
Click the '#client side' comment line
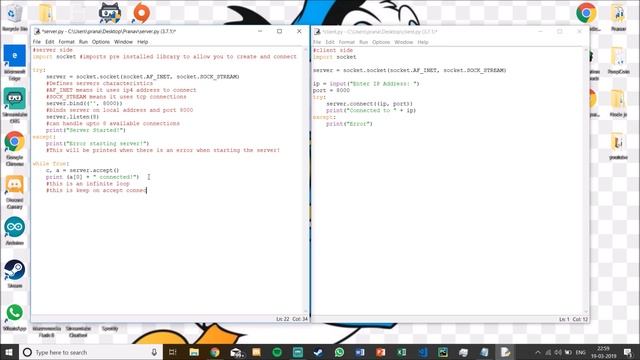[x=333, y=50]
